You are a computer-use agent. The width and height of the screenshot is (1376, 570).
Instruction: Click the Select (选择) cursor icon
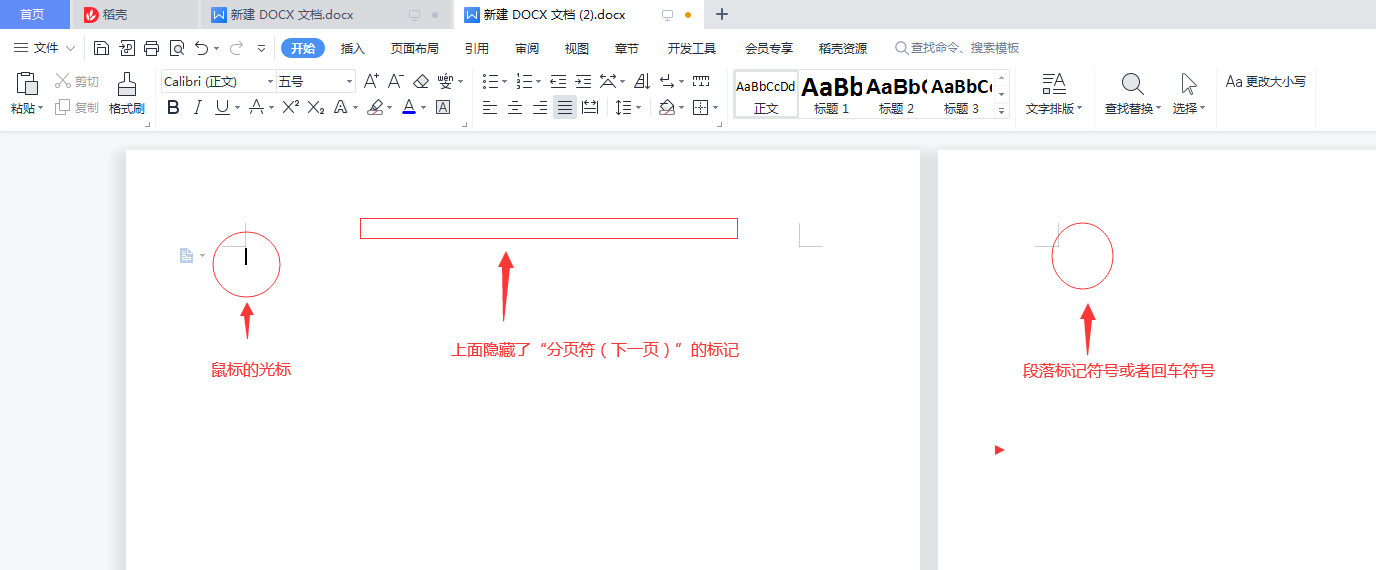coord(1188,84)
